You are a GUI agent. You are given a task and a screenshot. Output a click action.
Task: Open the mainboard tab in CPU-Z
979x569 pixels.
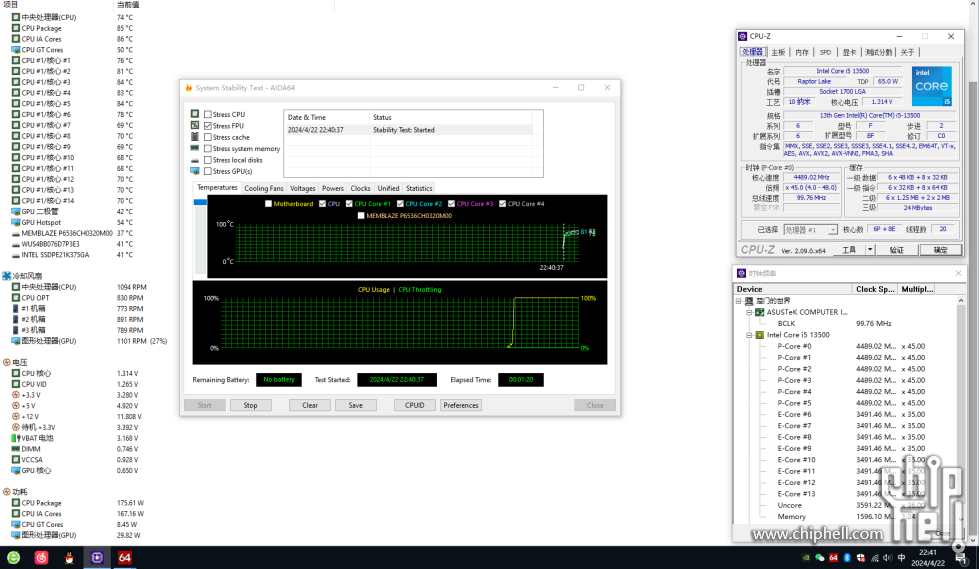[778, 52]
